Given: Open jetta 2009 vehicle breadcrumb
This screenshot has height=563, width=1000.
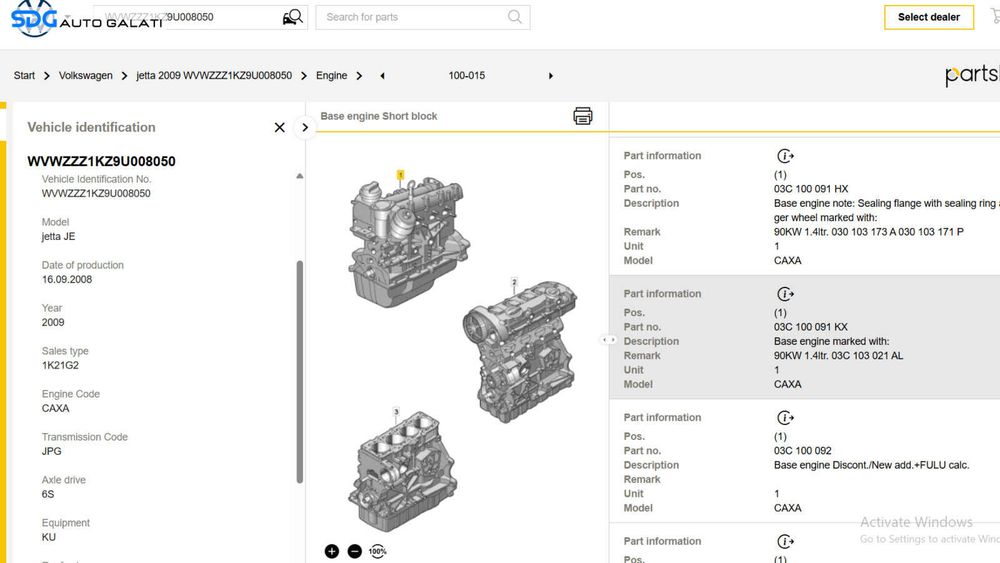Looking at the screenshot, I should pyautogui.click(x=214, y=75).
